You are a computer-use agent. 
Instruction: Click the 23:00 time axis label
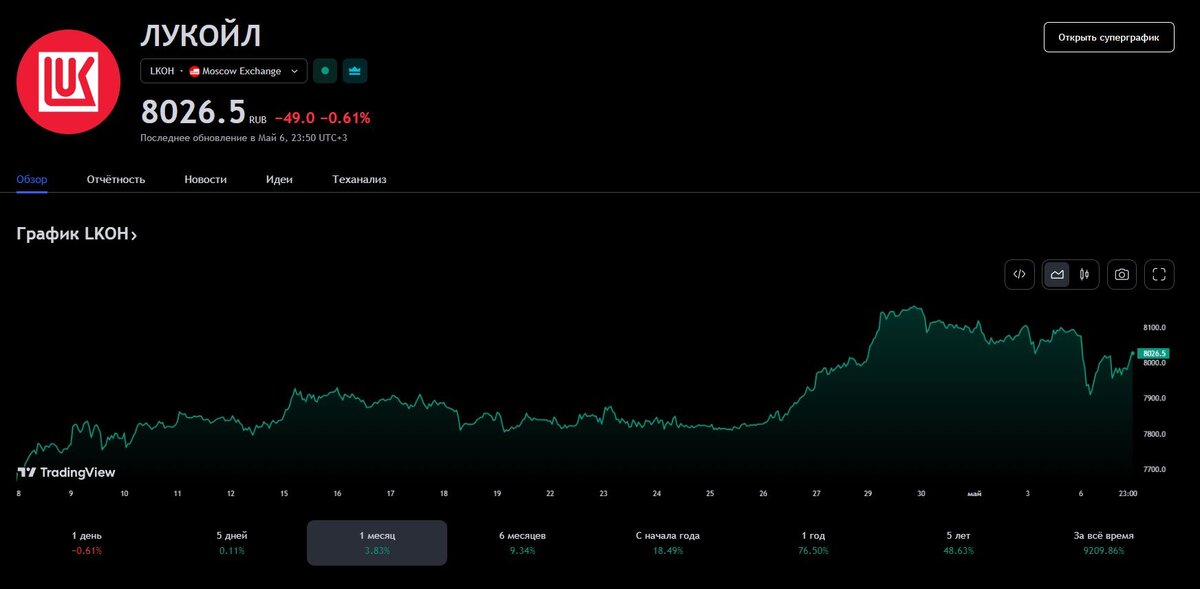pos(1127,493)
